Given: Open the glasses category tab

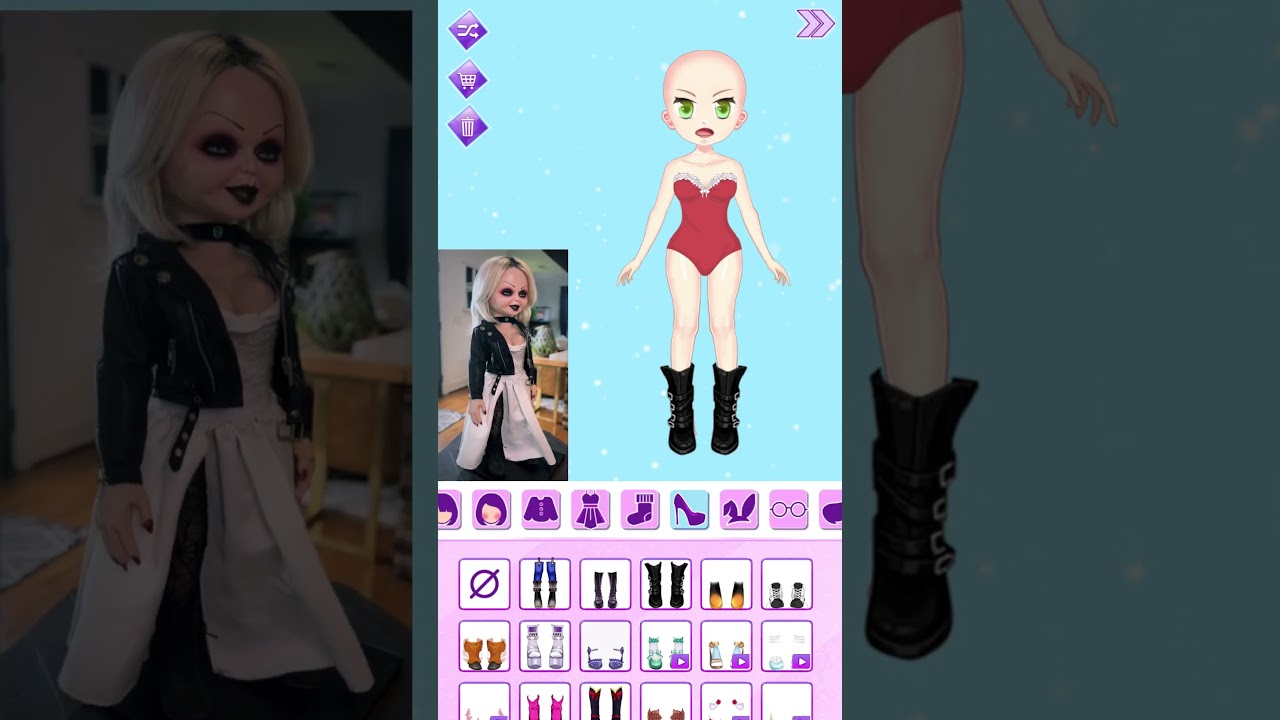Looking at the screenshot, I should [789, 510].
